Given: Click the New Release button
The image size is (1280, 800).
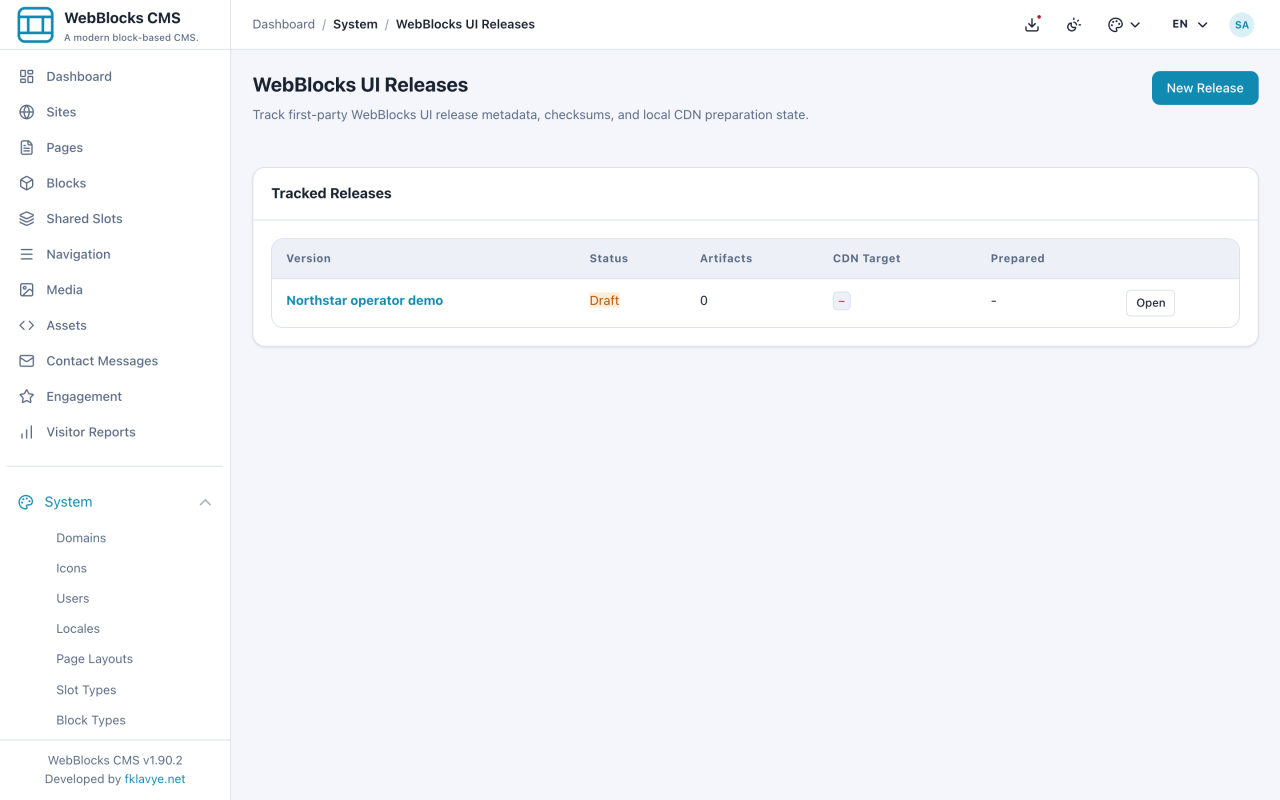Looking at the screenshot, I should point(1205,88).
